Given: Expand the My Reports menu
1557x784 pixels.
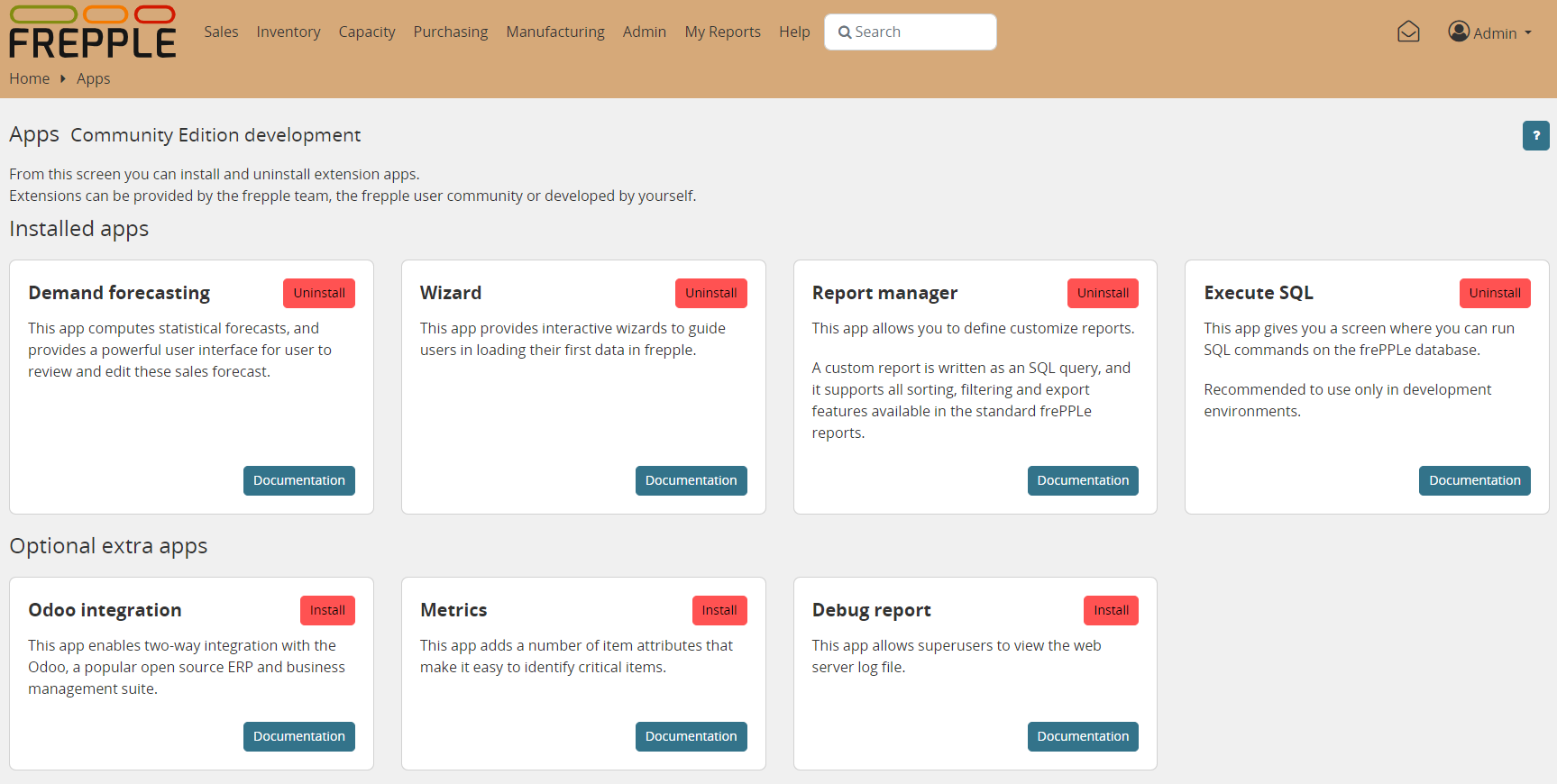Looking at the screenshot, I should click(722, 32).
